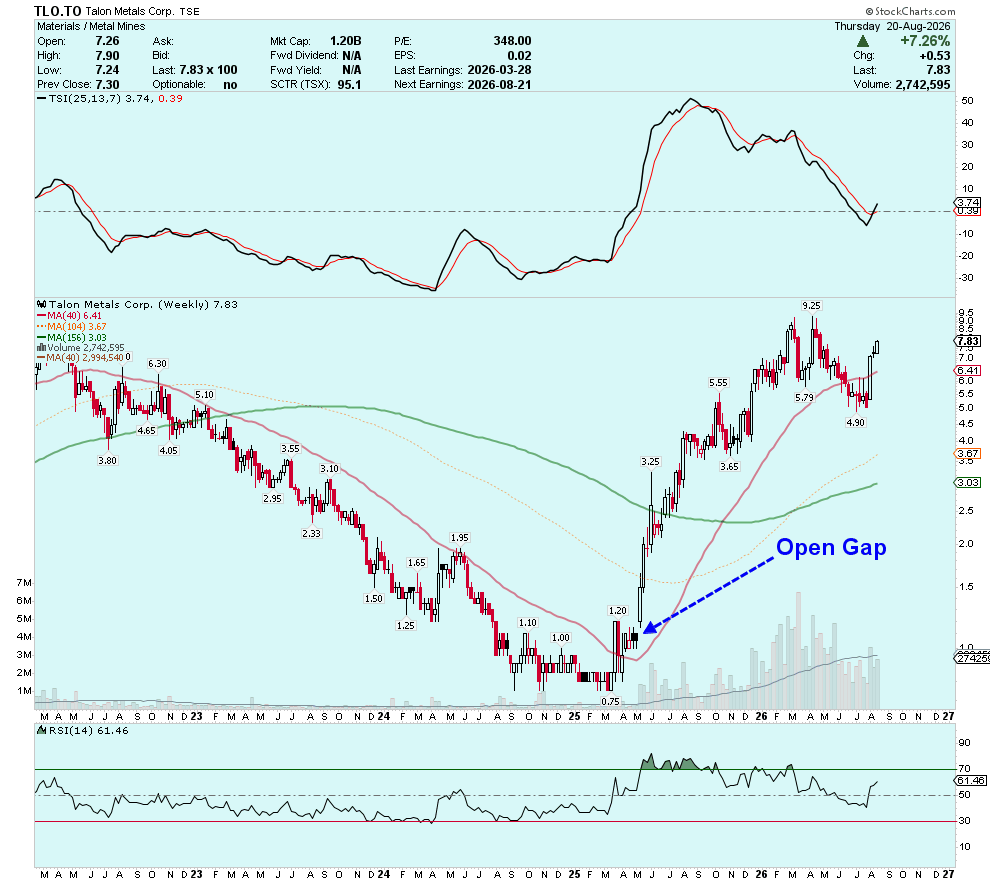Click the TLO.TO ticker symbol
Image resolution: width=990 pixels, height=883 pixels.
point(57,11)
